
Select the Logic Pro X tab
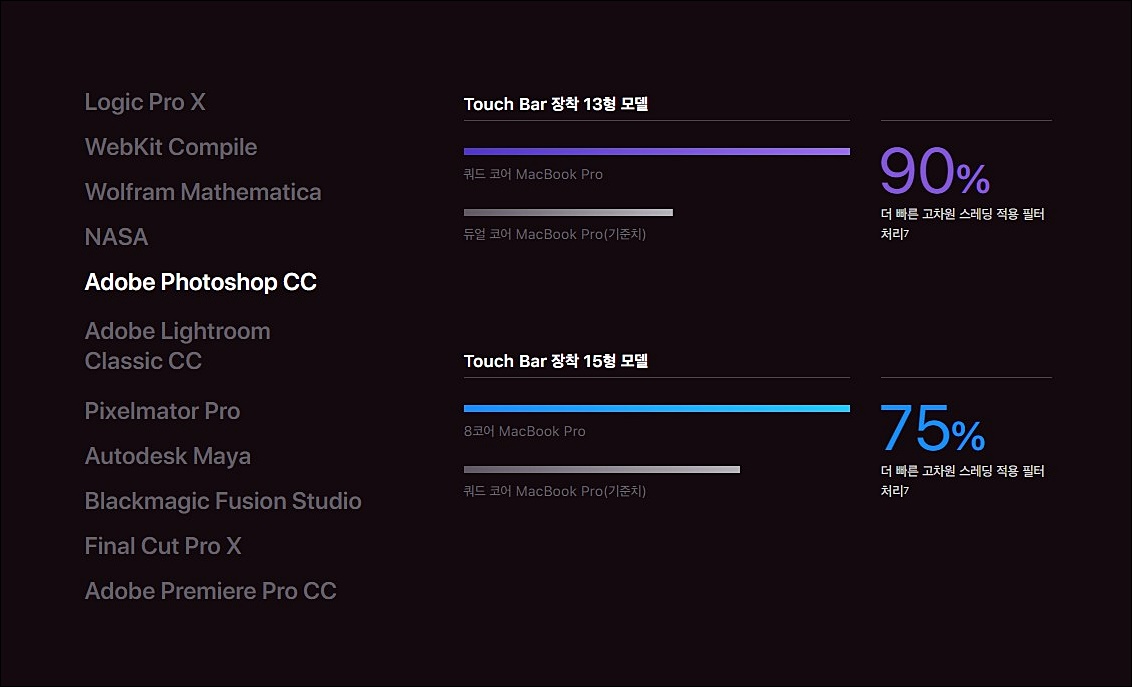point(145,102)
